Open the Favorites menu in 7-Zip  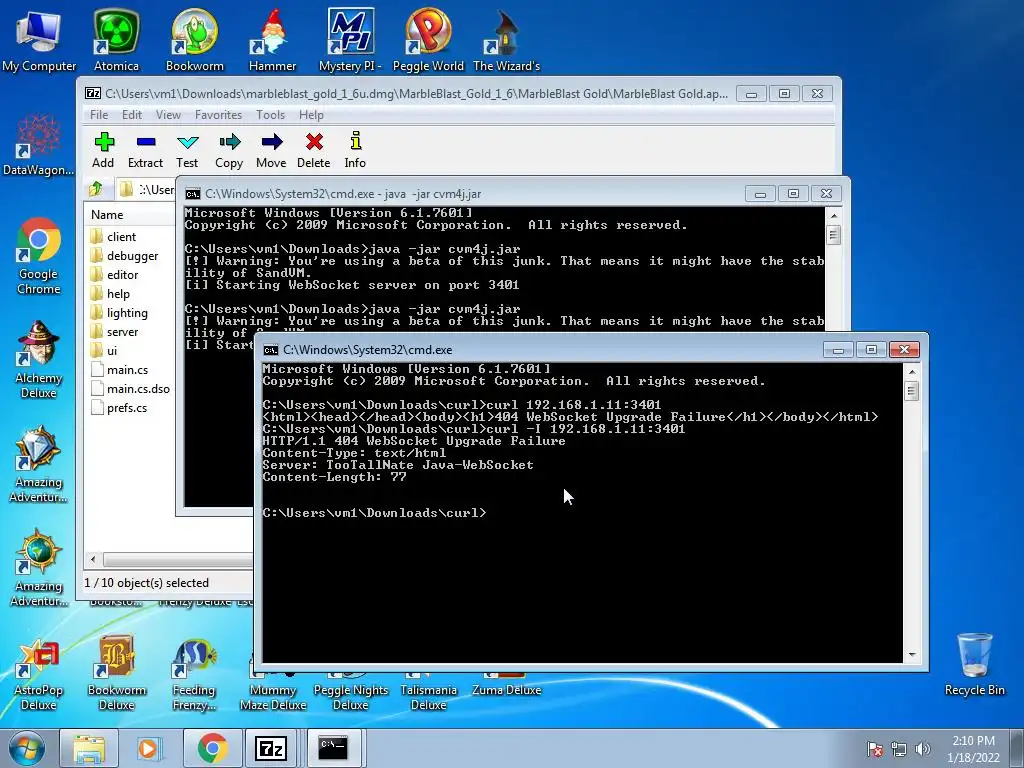[x=218, y=115]
